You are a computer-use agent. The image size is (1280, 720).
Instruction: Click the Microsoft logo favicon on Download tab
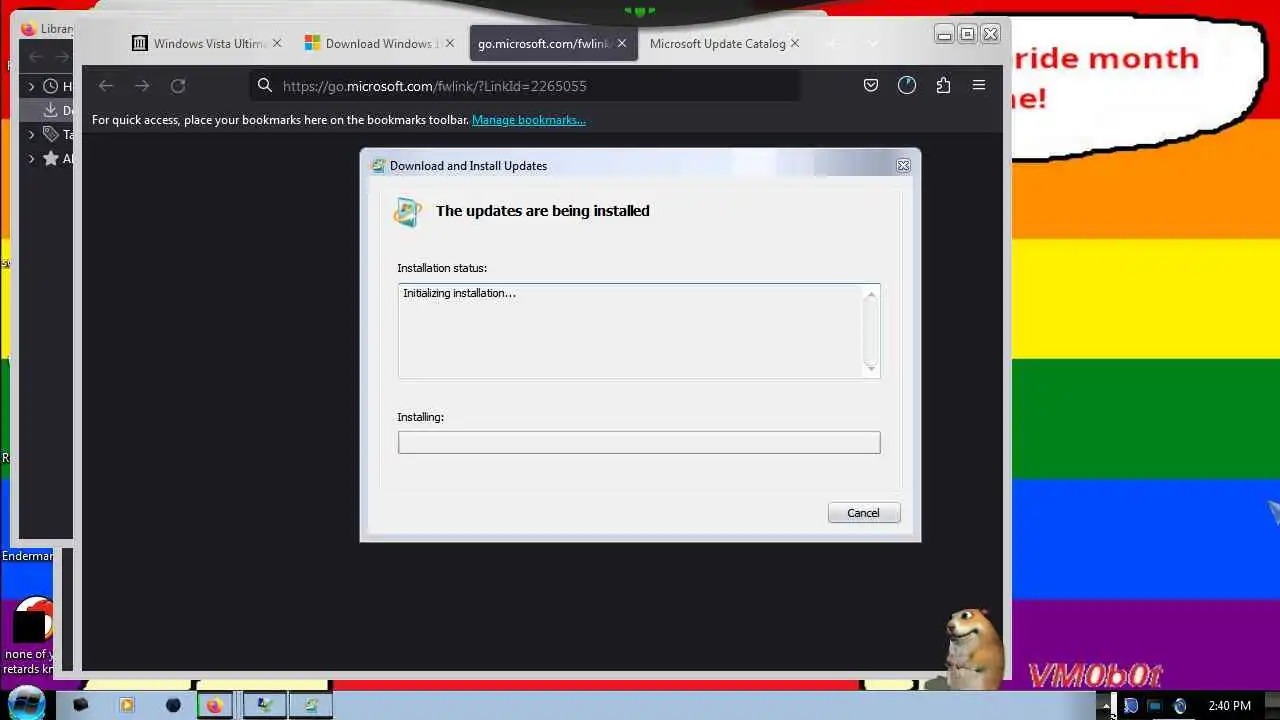(x=312, y=43)
